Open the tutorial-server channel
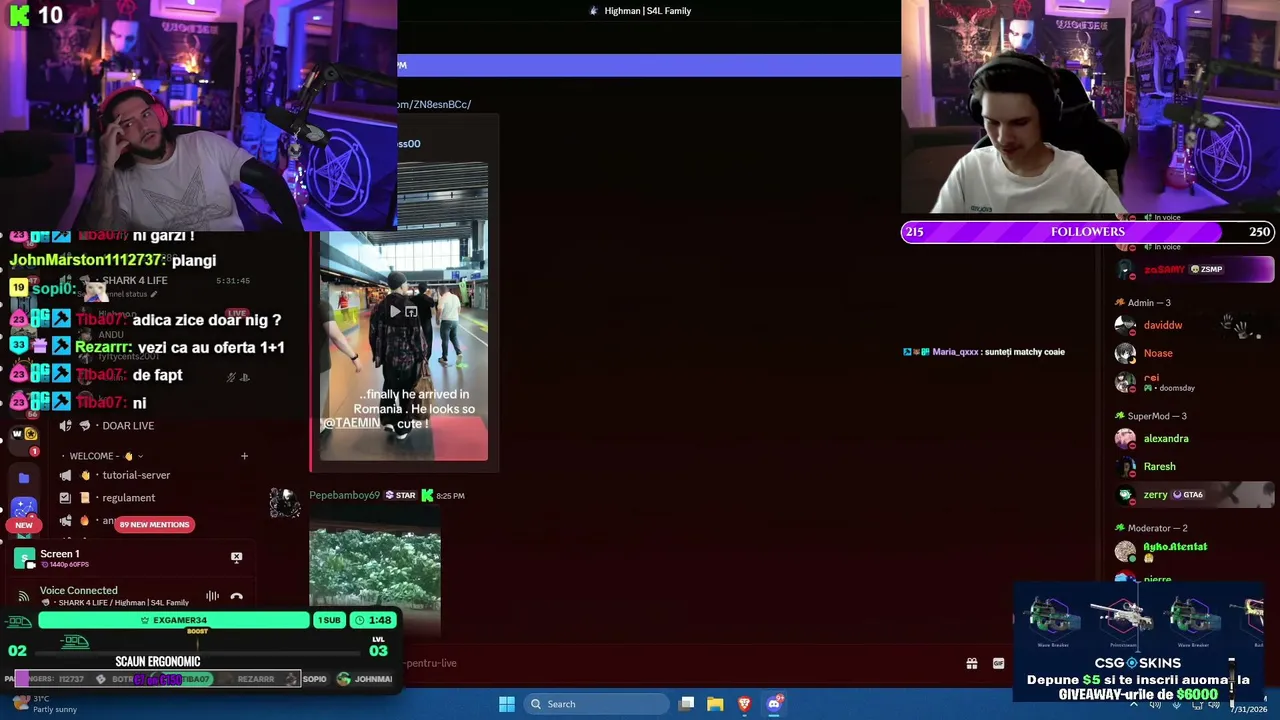Viewport: 1280px width, 720px height. tap(136, 475)
